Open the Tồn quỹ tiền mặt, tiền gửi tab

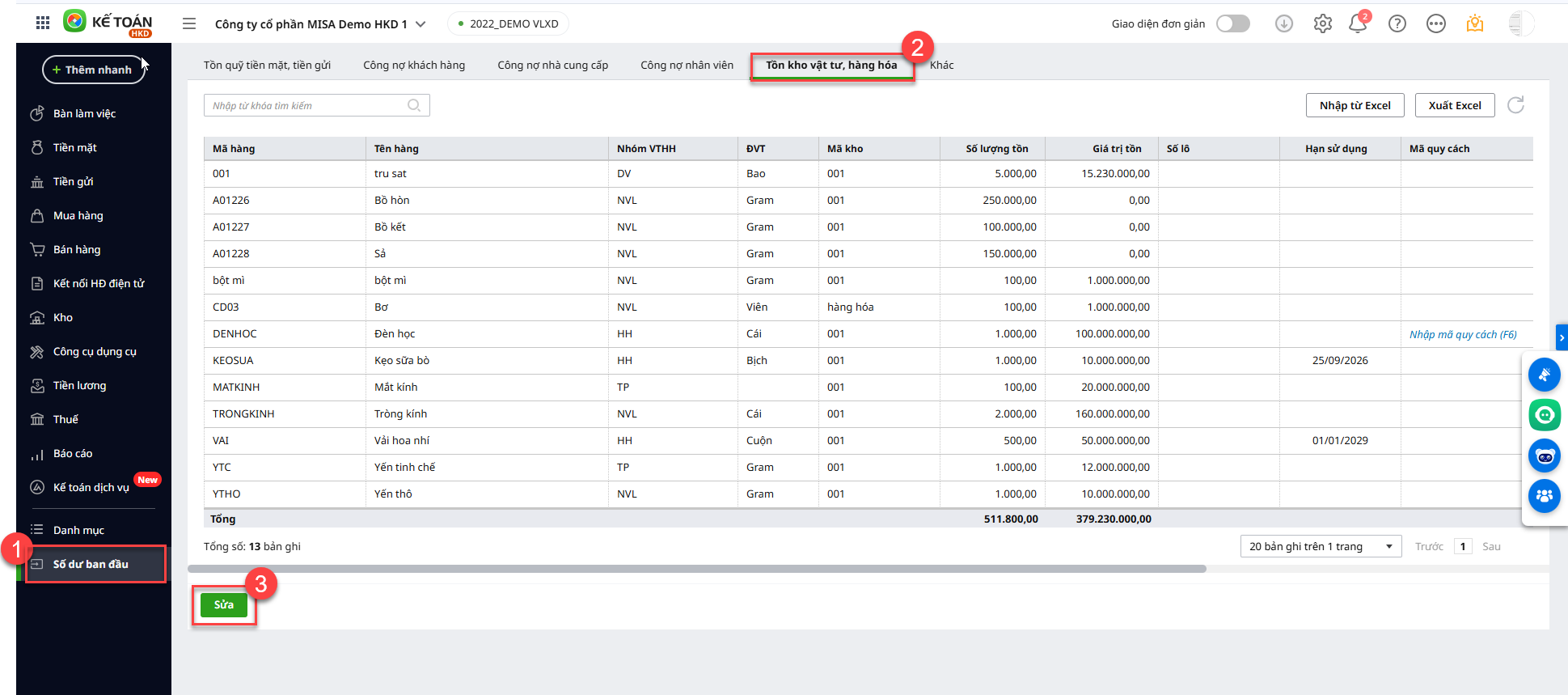(x=267, y=66)
